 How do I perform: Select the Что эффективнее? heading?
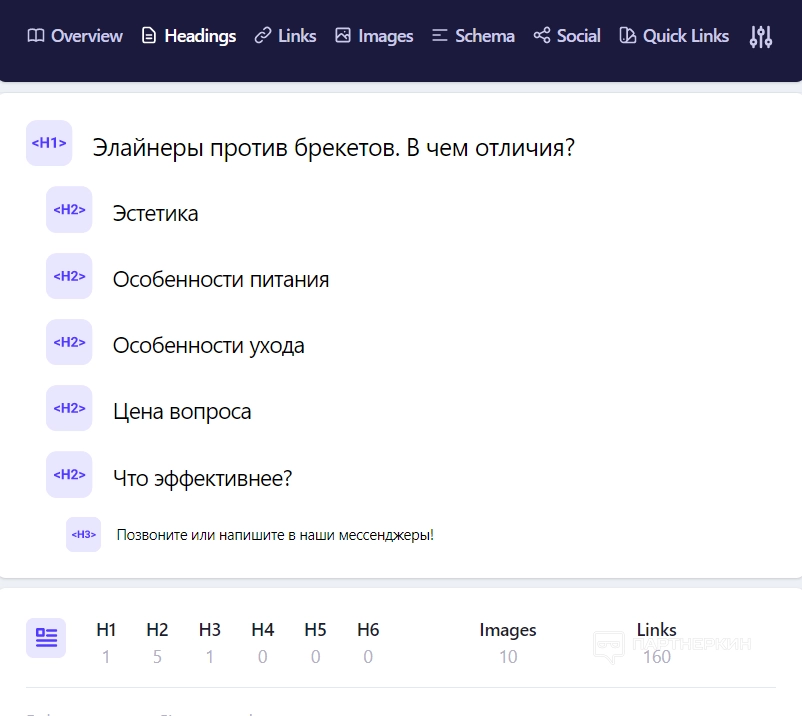pyautogui.click(x=202, y=479)
